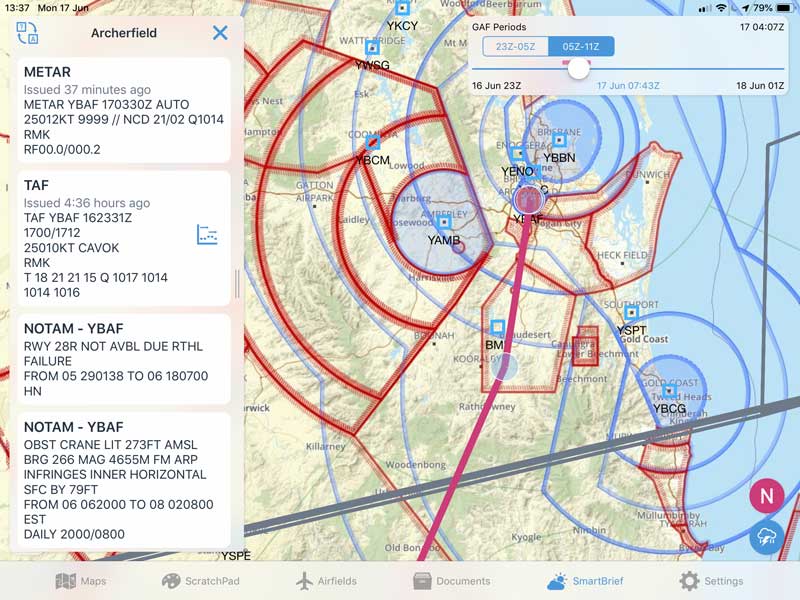The width and height of the screenshot is (800, 600).
Task: Tap the magenta N north-up button
Action: coord(766,495)
